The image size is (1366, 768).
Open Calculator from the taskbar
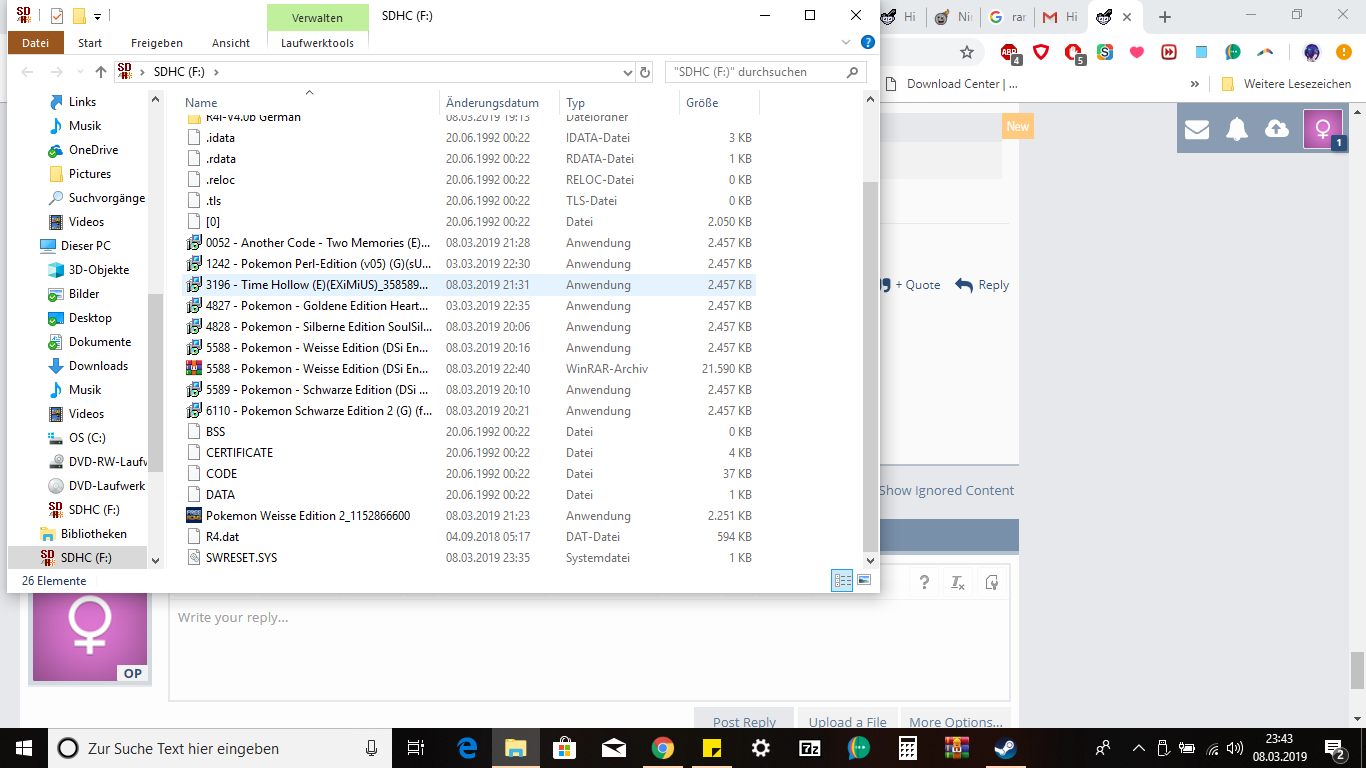908,748
